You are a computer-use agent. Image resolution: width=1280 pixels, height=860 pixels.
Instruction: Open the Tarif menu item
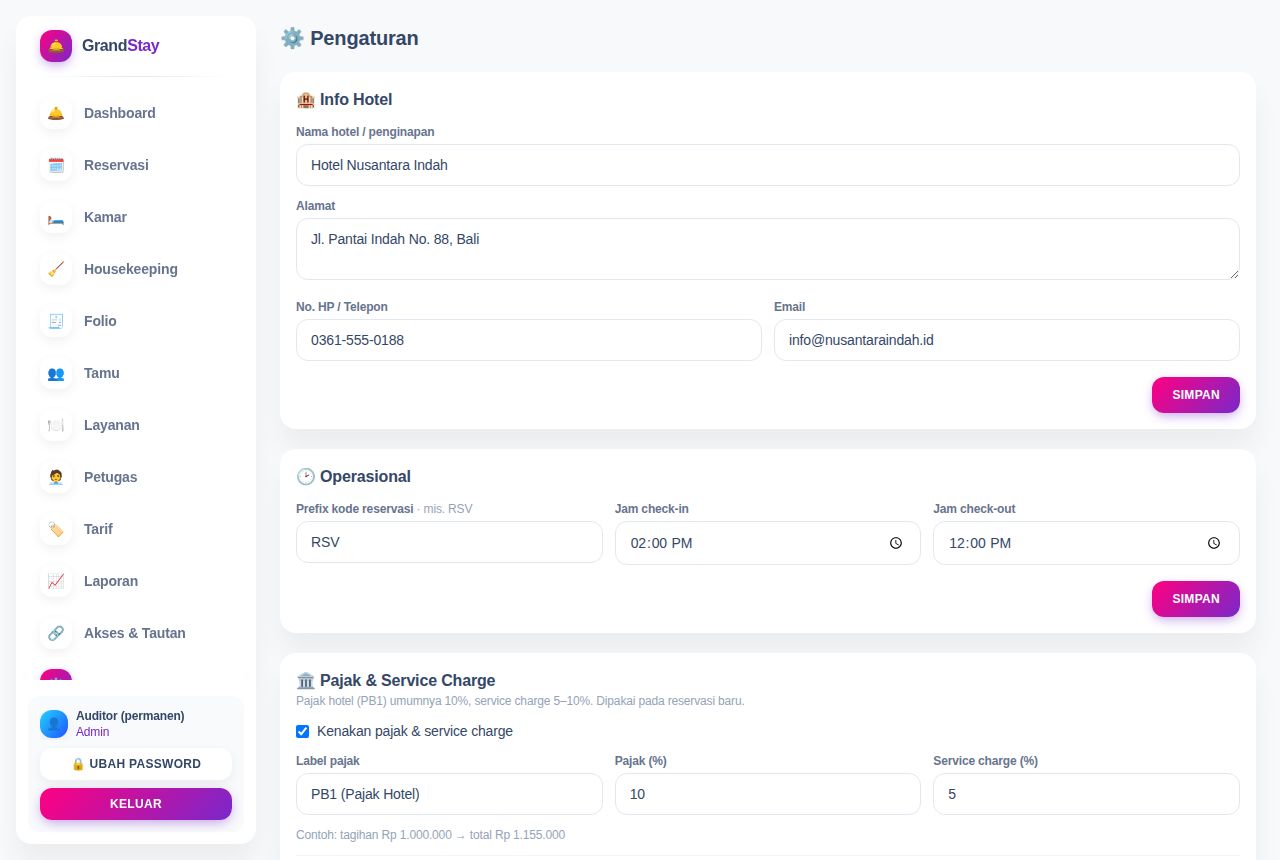136,529
